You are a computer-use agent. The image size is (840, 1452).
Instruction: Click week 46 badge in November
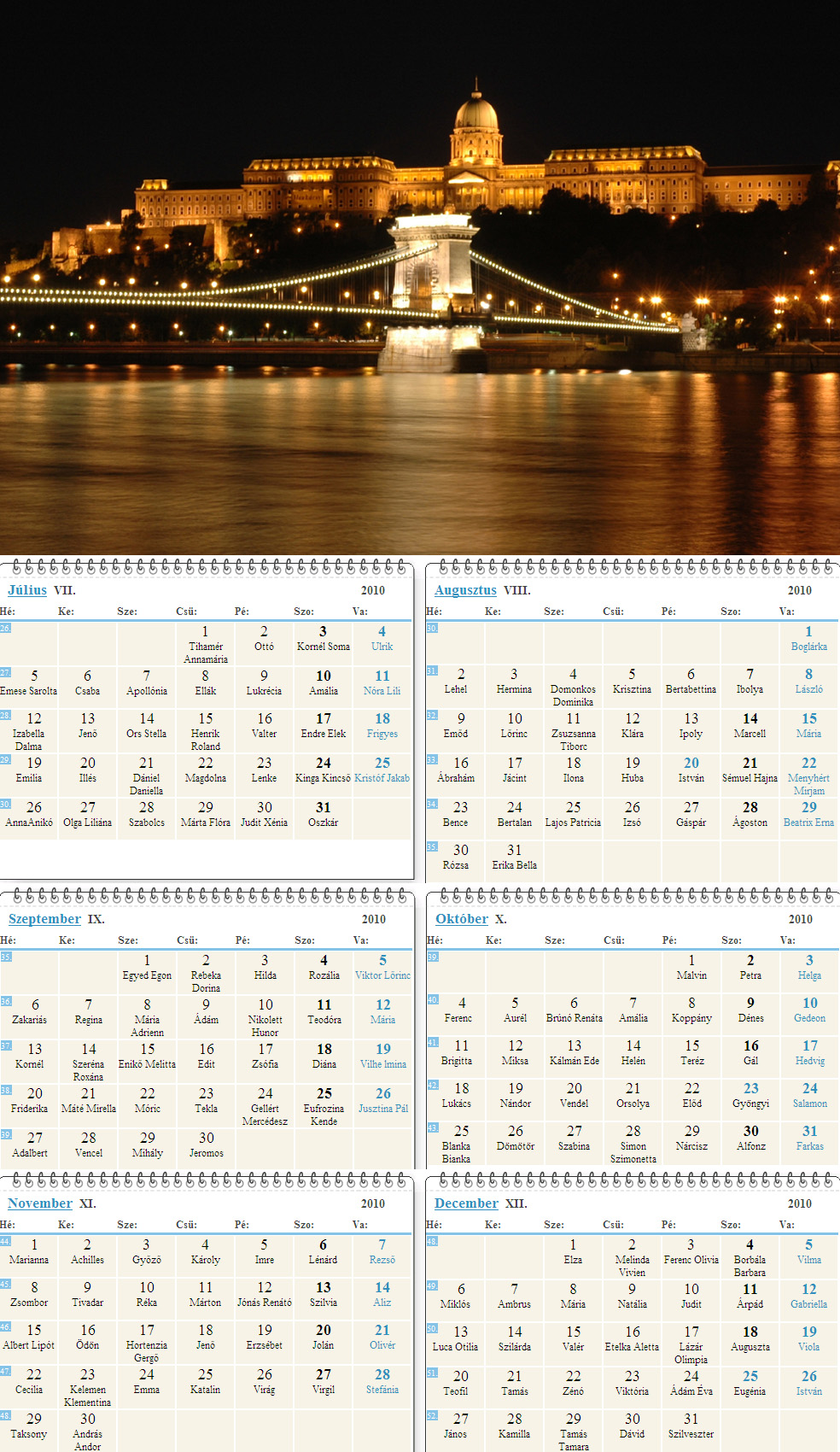pyautogui.click(x=5, y=1326)
